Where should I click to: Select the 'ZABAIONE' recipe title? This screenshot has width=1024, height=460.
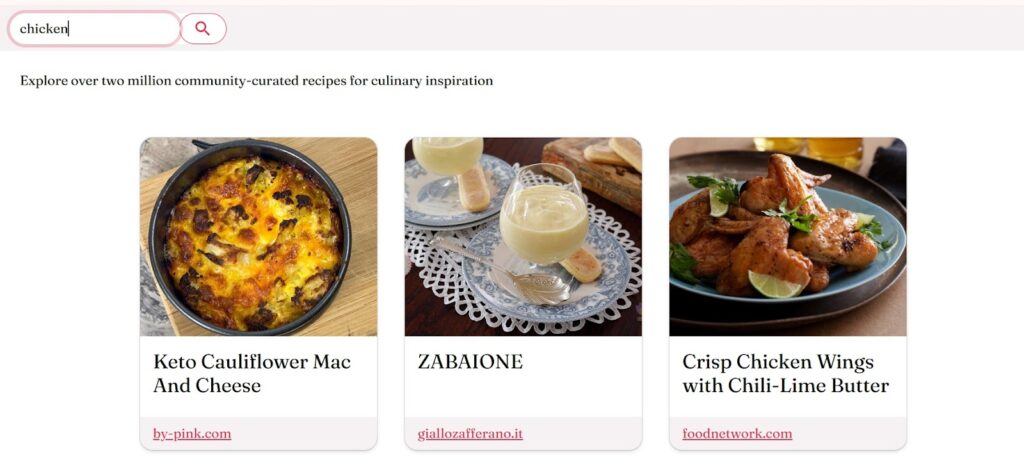click(x=470, y=362)
